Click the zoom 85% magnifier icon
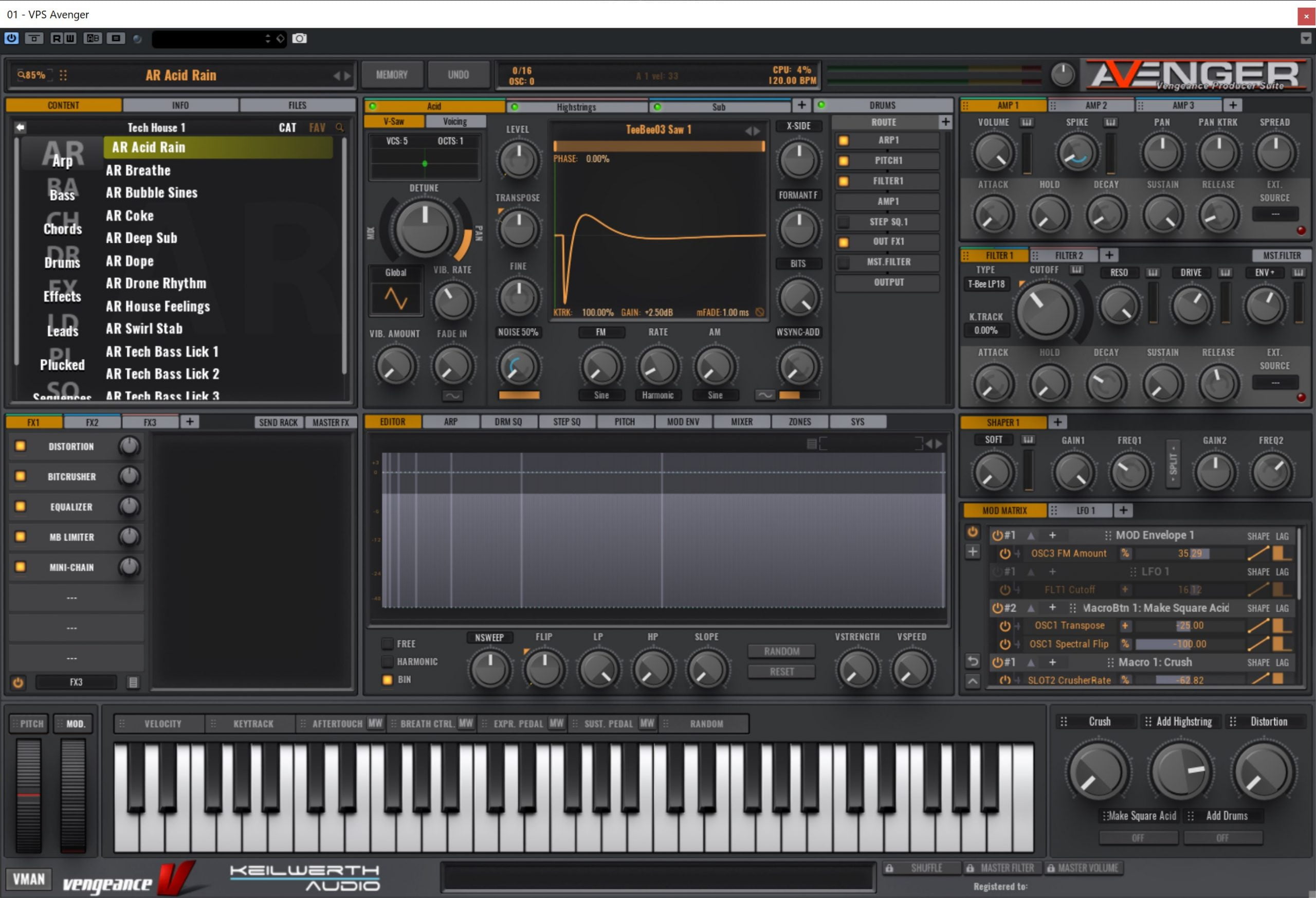Viewport: 1316px width, 898px height. [x=21, y=75]
